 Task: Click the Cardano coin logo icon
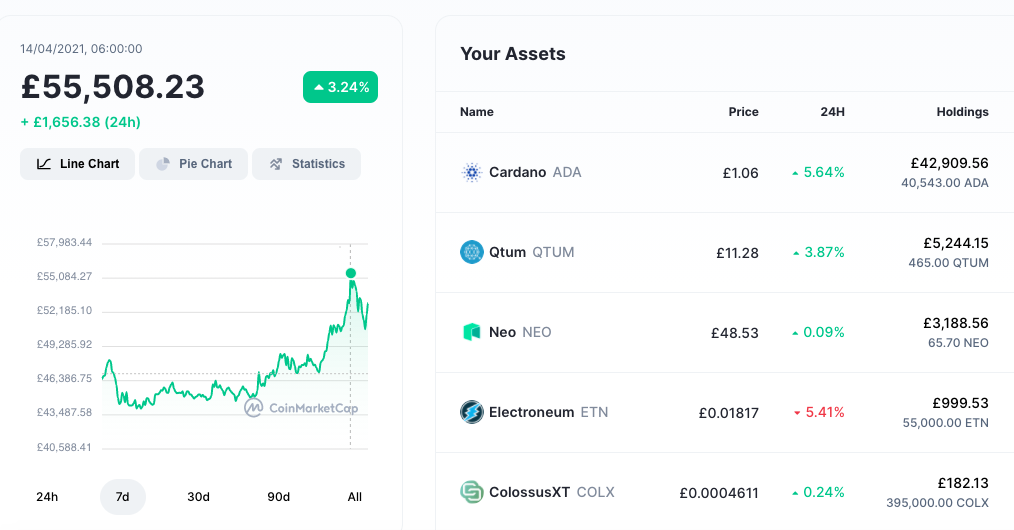[x=471, y=173]
